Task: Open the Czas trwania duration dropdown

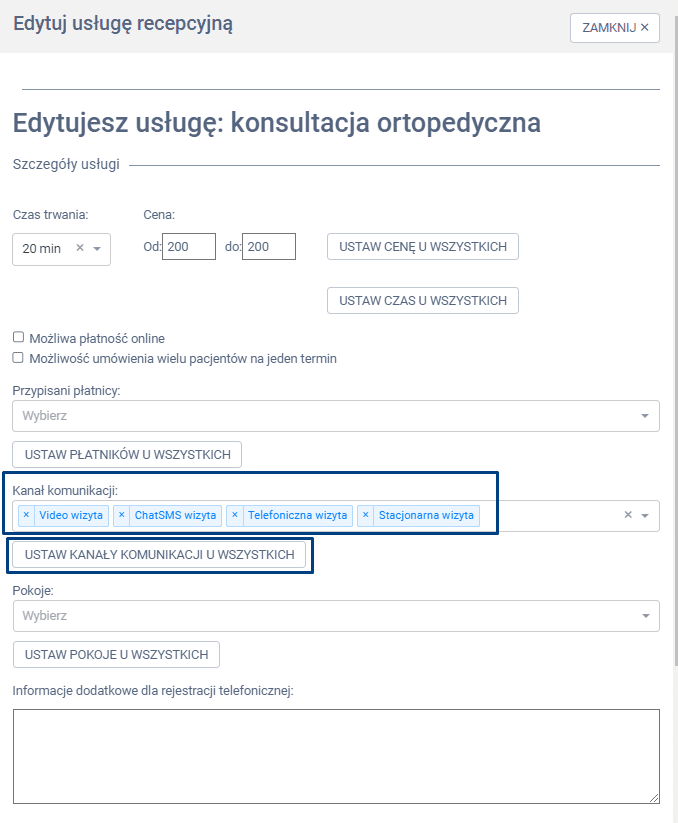Action: click(97, 248)
